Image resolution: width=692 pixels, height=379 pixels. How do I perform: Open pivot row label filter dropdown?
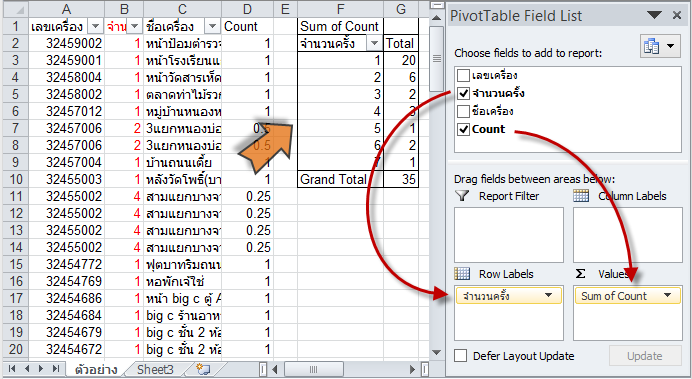[x=374, y=43]
